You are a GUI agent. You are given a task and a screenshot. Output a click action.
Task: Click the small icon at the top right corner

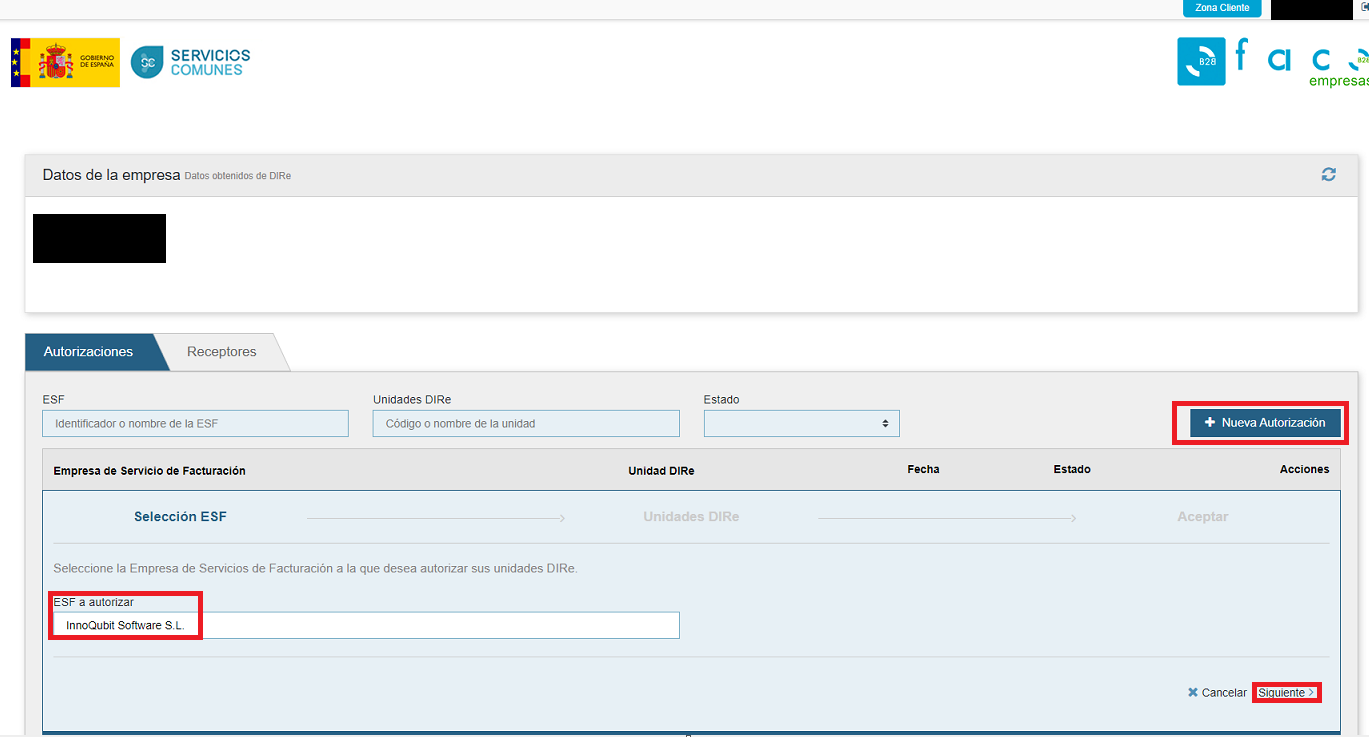[1362, 7]
